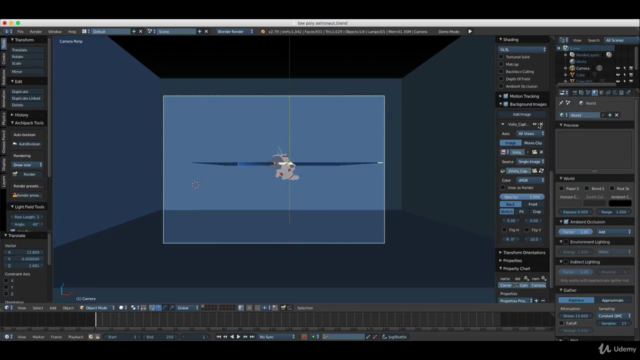The width and height of the screenshot is (640, 360).
Task: Click the timeline record button
Action: point(304,337)
